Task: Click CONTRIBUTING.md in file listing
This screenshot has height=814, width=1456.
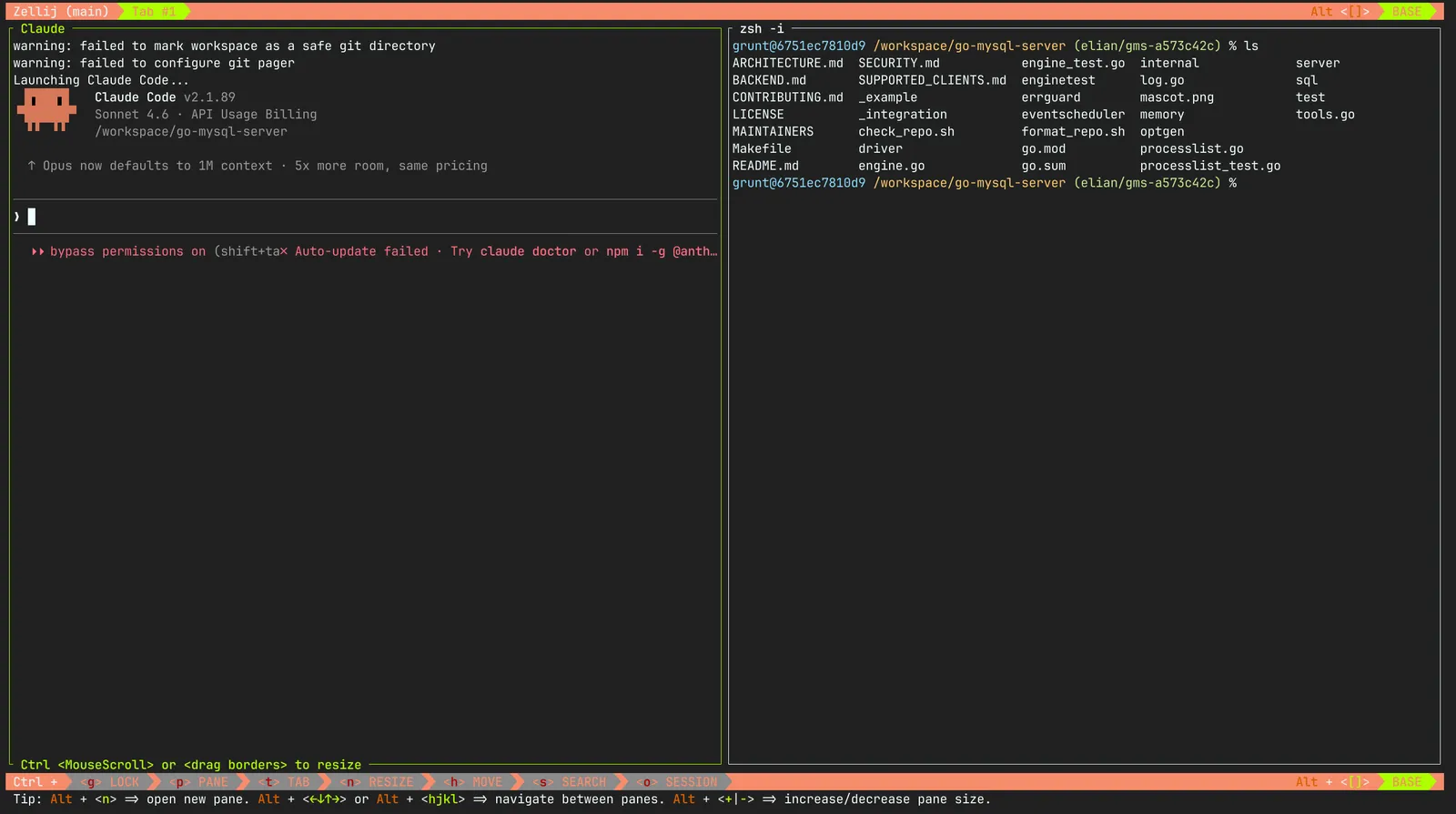Action: point(788,97)
